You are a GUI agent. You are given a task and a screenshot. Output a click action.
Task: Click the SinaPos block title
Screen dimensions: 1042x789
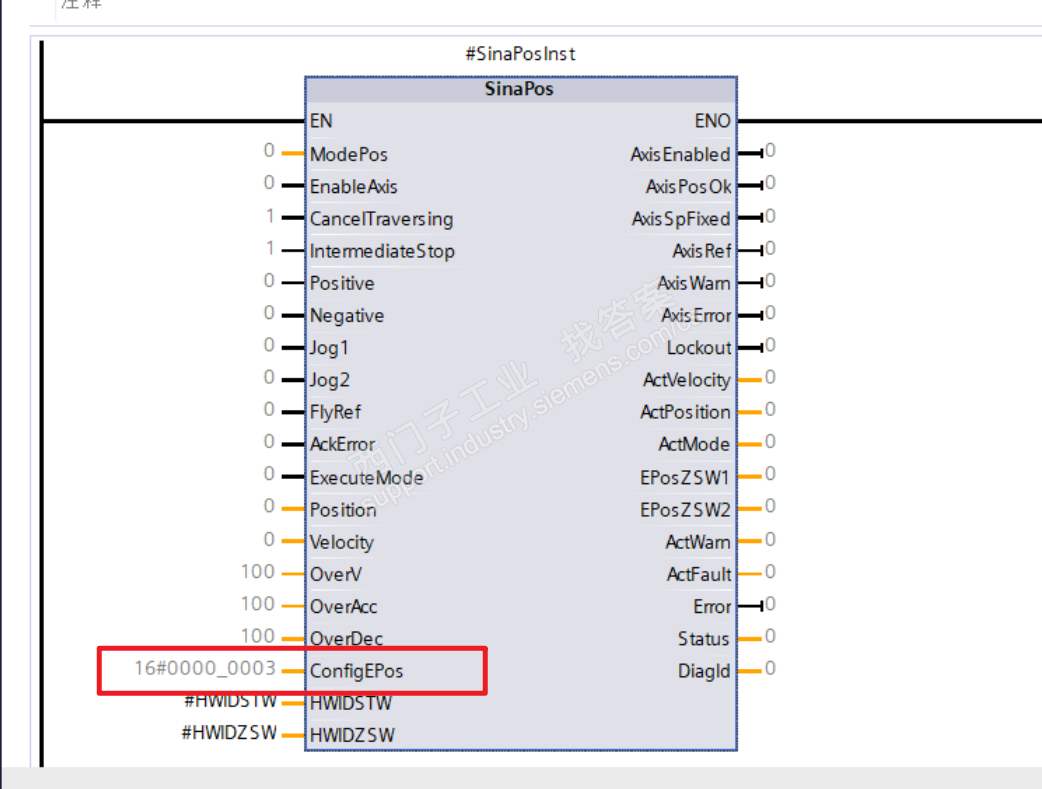(x=519, y=89)
